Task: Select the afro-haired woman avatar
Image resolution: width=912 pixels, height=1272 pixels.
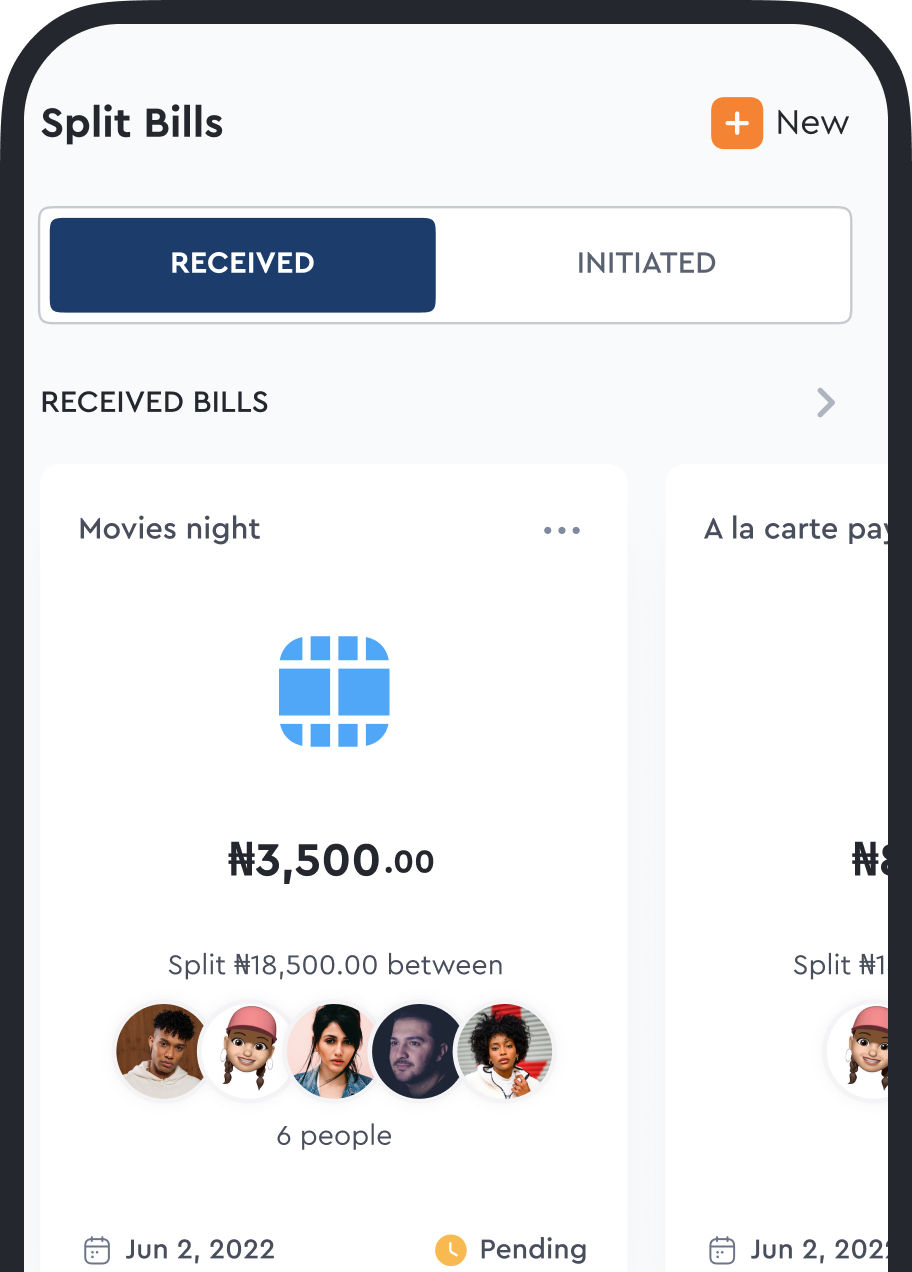Action: 503,1051
